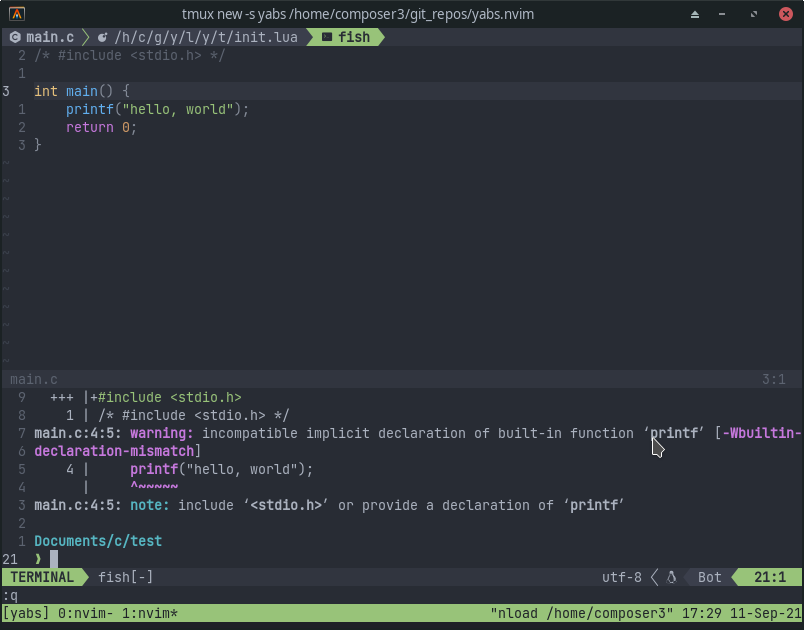The width and height of the screenshot is (804, 630).
Task: Click the Lua moon icon on init.lua tab
Action: pyautogui.click(x=103, y=37)
